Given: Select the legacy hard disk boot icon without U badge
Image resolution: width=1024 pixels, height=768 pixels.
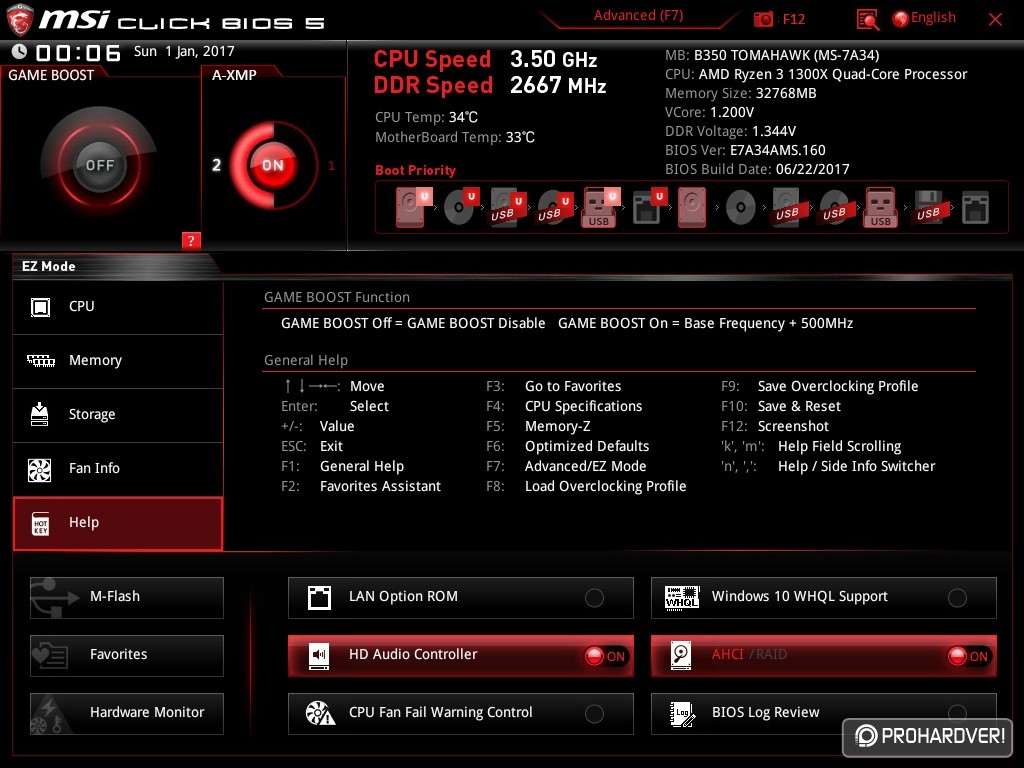Looking at the screenshot, I should point(692,207).
